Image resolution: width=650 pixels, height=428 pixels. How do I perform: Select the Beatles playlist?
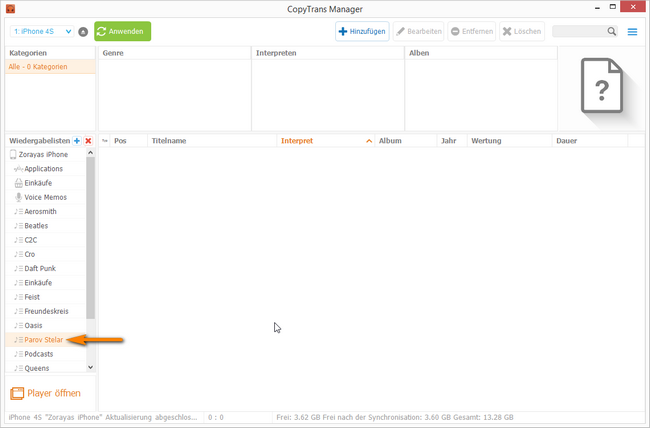point(46,226)
